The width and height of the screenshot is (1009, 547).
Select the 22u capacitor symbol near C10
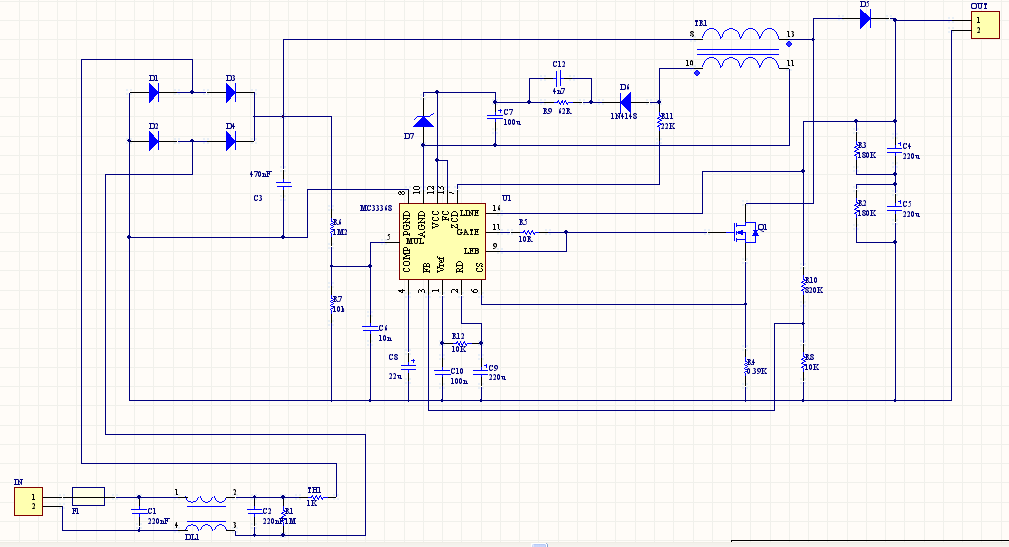(x=409, y=366)
